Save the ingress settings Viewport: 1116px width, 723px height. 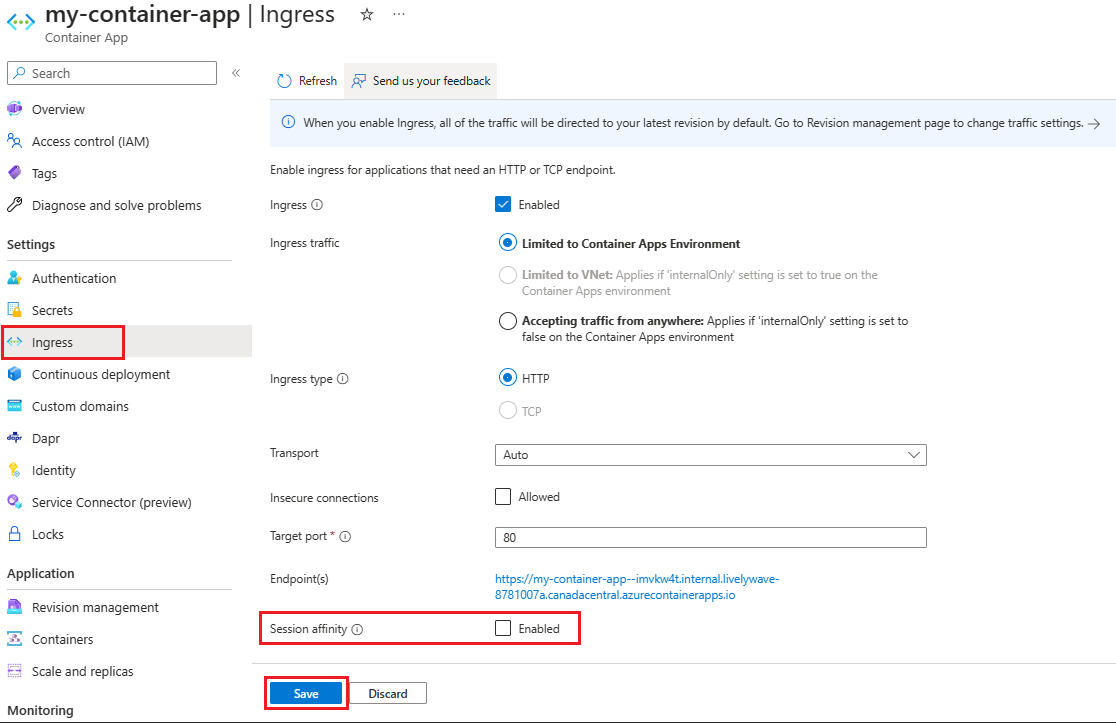pos(306,693)
